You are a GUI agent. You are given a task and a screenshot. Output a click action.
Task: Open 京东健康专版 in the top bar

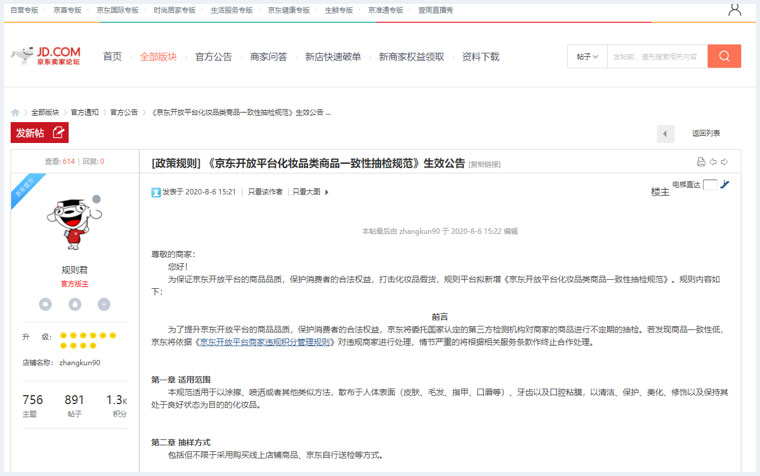(289, 10)
